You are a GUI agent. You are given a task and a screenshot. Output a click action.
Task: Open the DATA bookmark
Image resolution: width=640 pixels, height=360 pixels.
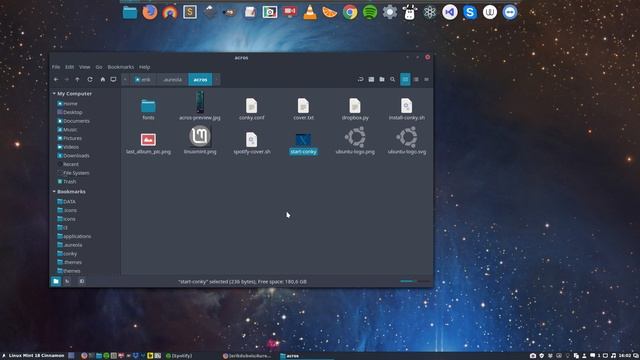pos(69,202)
